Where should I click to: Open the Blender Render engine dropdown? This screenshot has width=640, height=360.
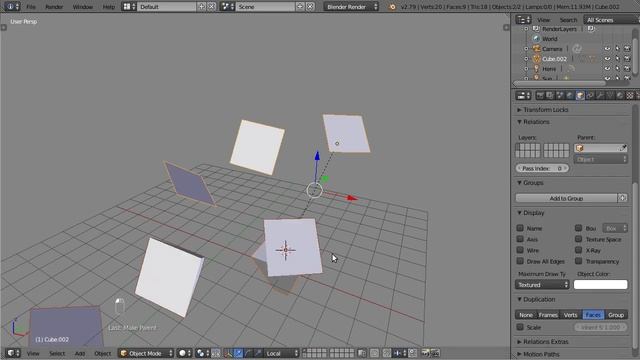pyautogui.click(x=351, y=7)
